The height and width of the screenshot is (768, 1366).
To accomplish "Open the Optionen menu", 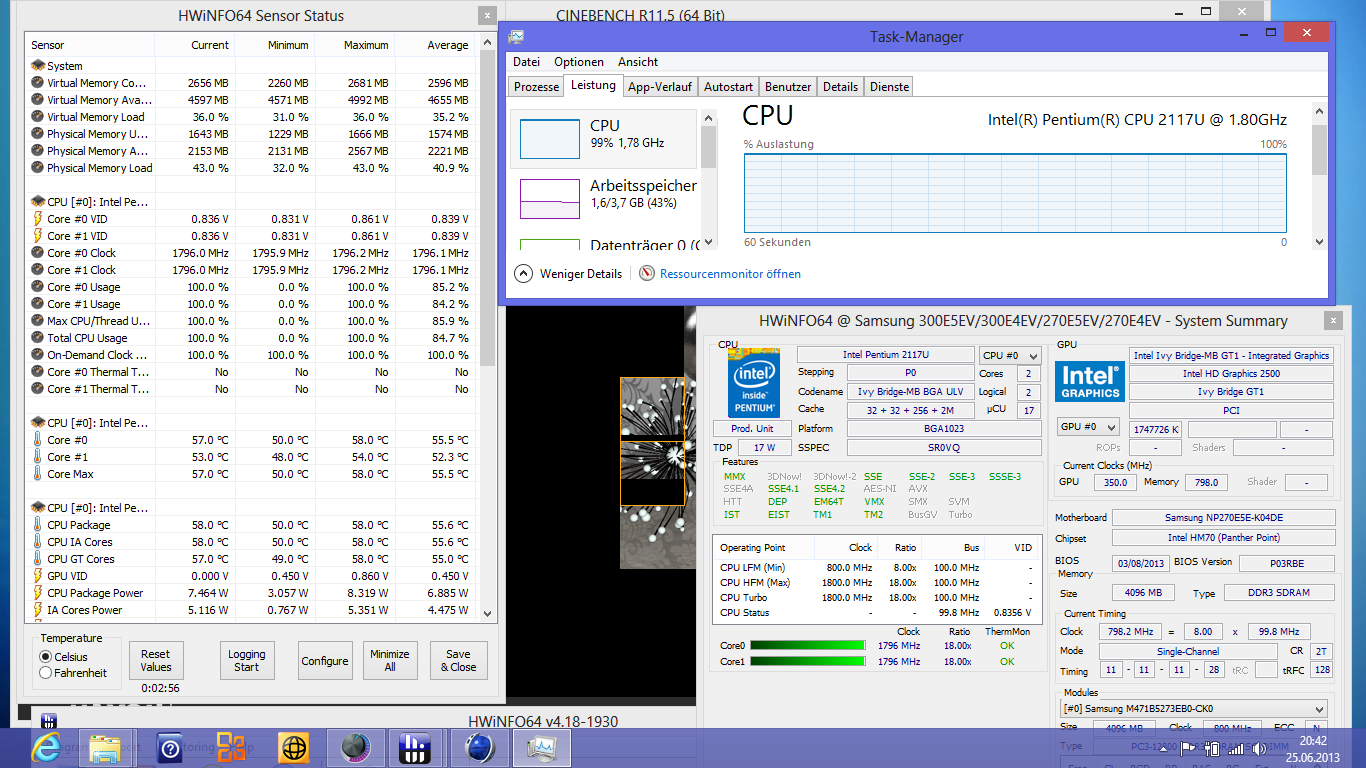I will pyautogui.click(x=579, y=62).
